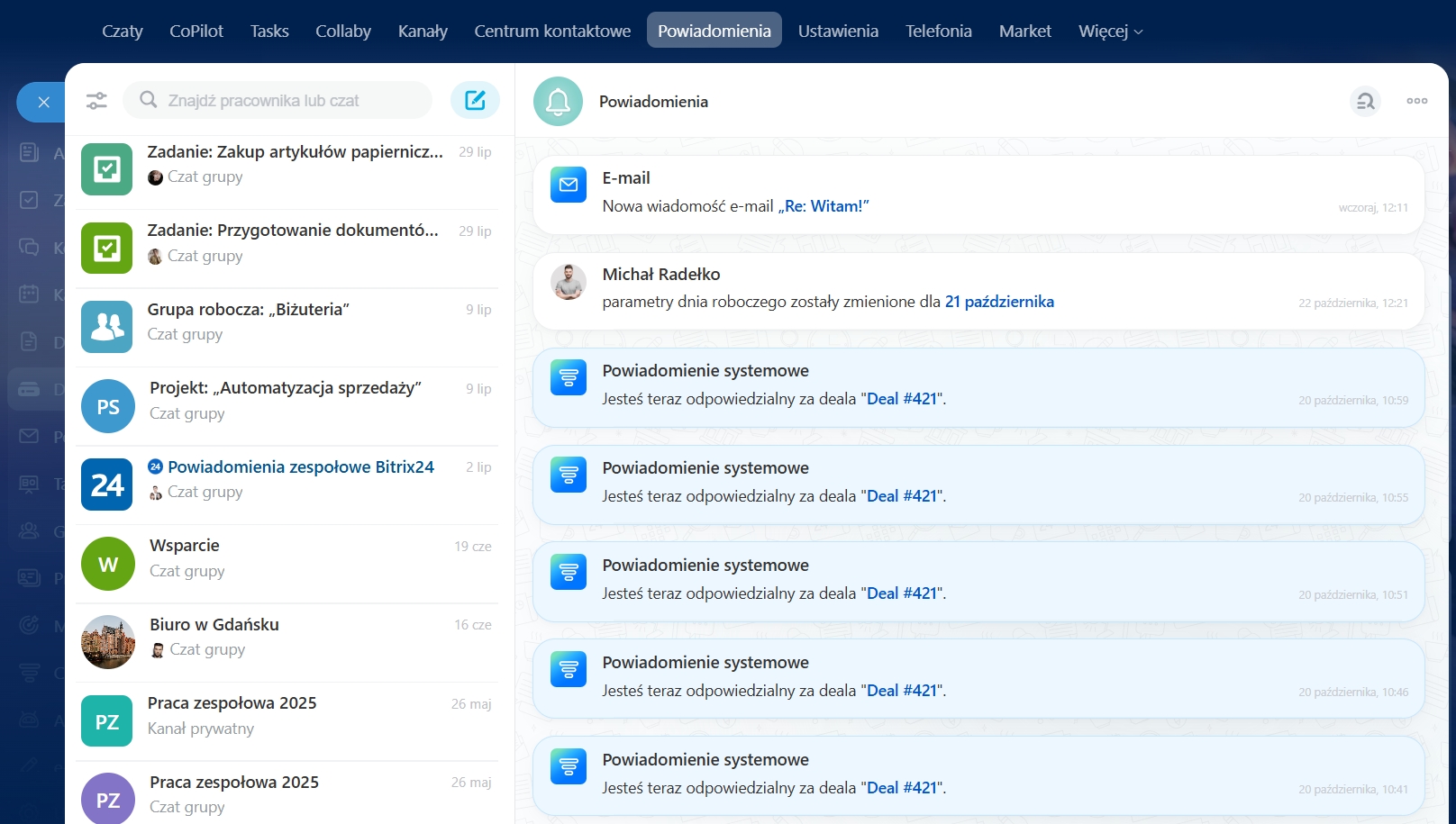Switch to the Czaty tab
Screen dimensions: 1456x824
pyautogui.click(x=123, y=31)
